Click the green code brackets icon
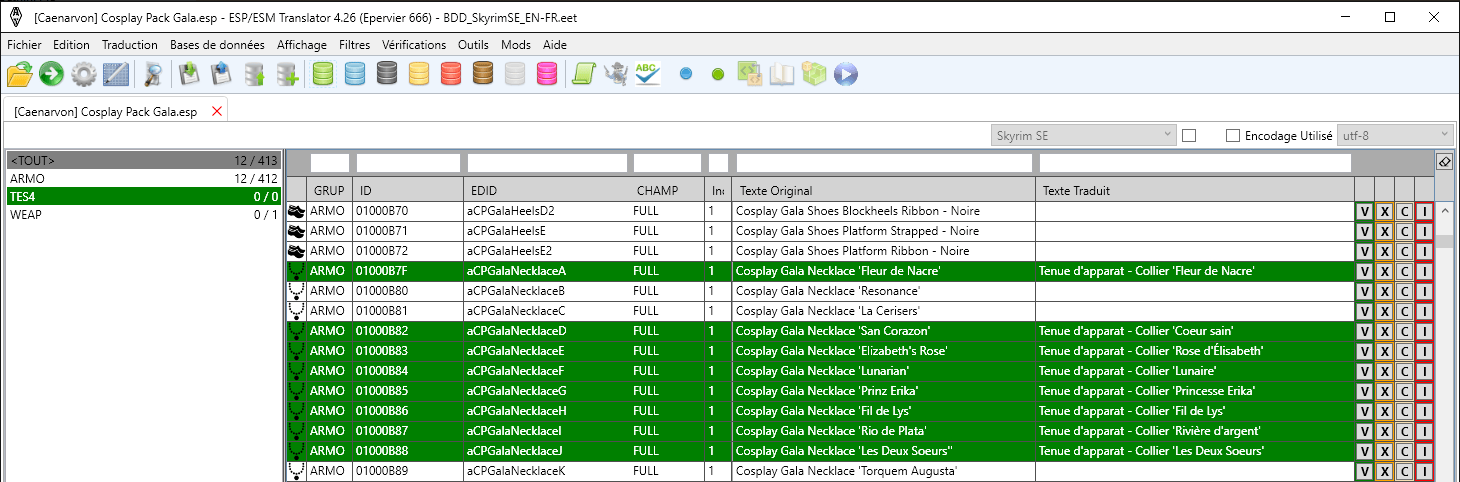Image resolution: width=1460 pixels, height=482 pixels. [749, 73]
